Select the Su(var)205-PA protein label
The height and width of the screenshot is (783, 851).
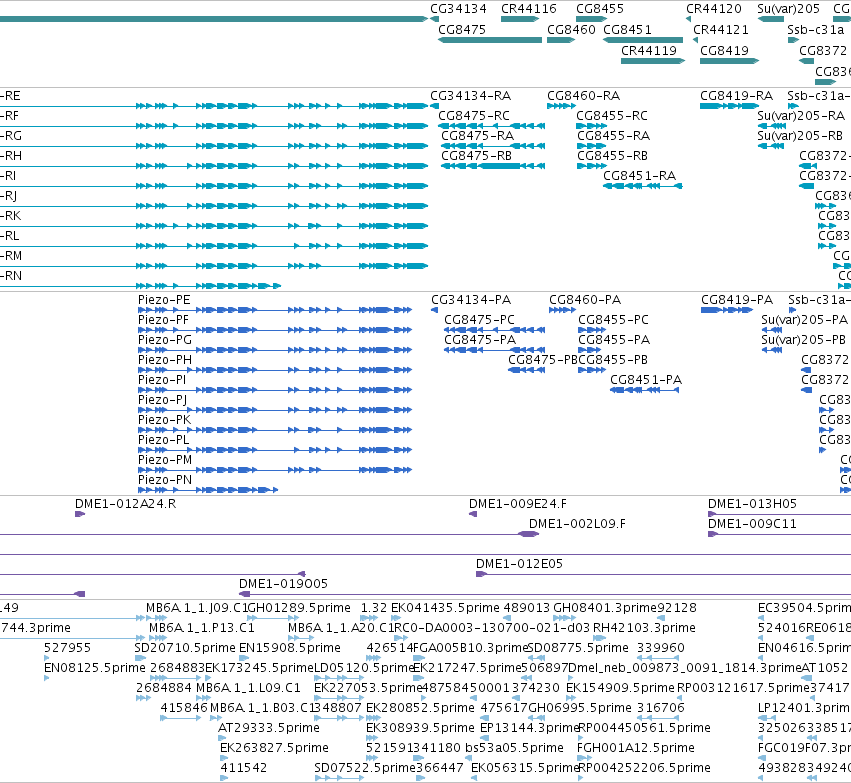coord(804,320)
